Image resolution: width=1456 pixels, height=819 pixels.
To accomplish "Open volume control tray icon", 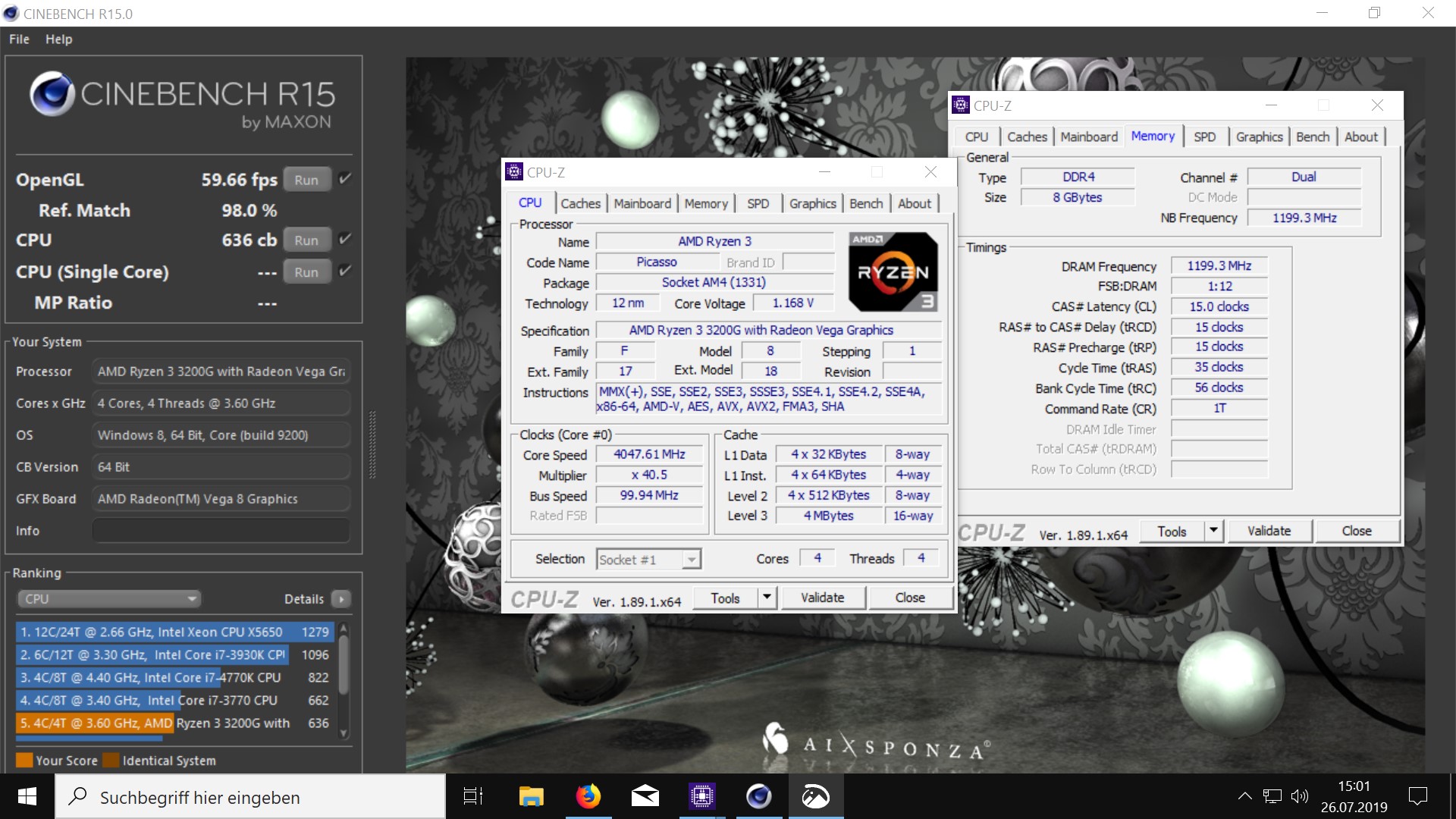I will point(1300,796).
